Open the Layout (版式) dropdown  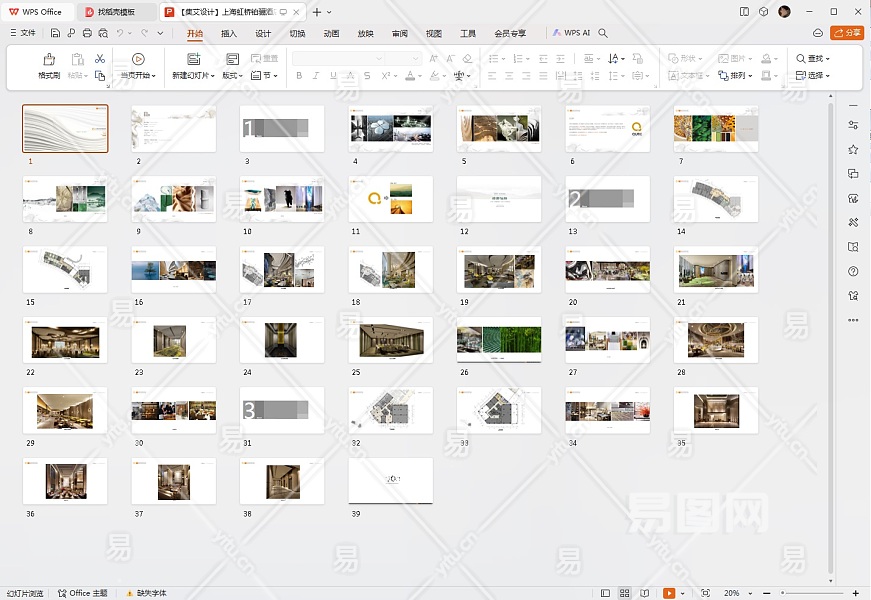(x=232, y=75)
